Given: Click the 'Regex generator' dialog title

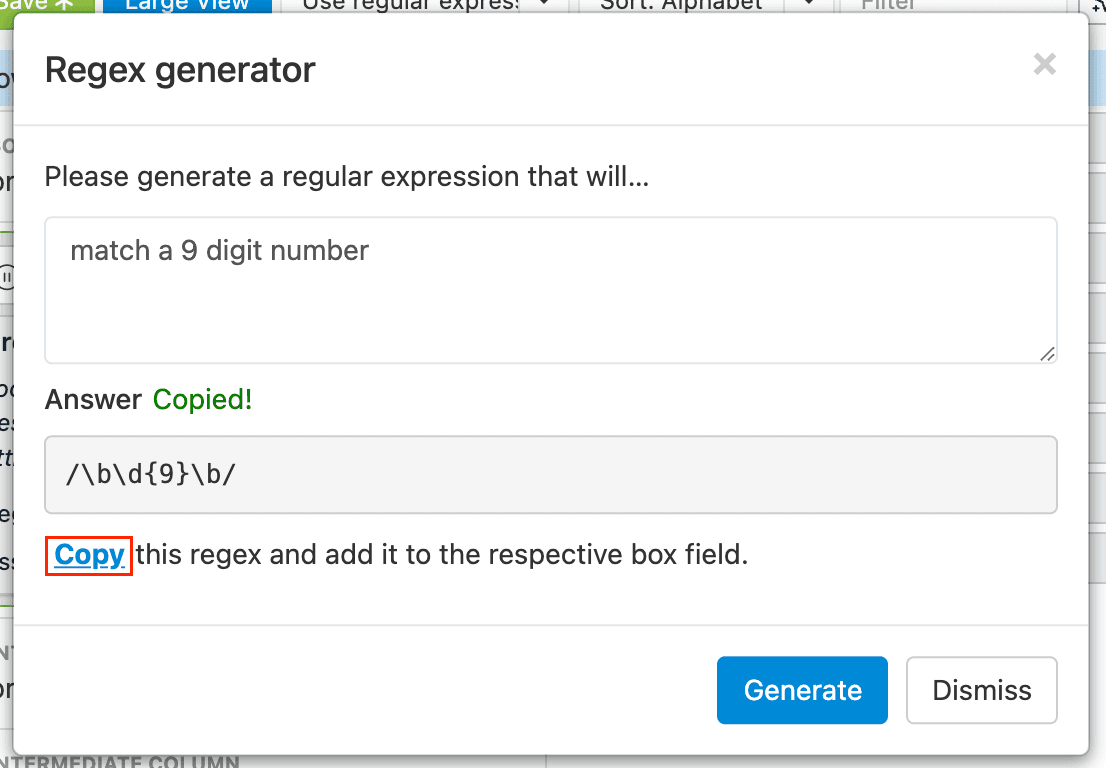Looking at the screenshot, I should click(x=180, y=70).
